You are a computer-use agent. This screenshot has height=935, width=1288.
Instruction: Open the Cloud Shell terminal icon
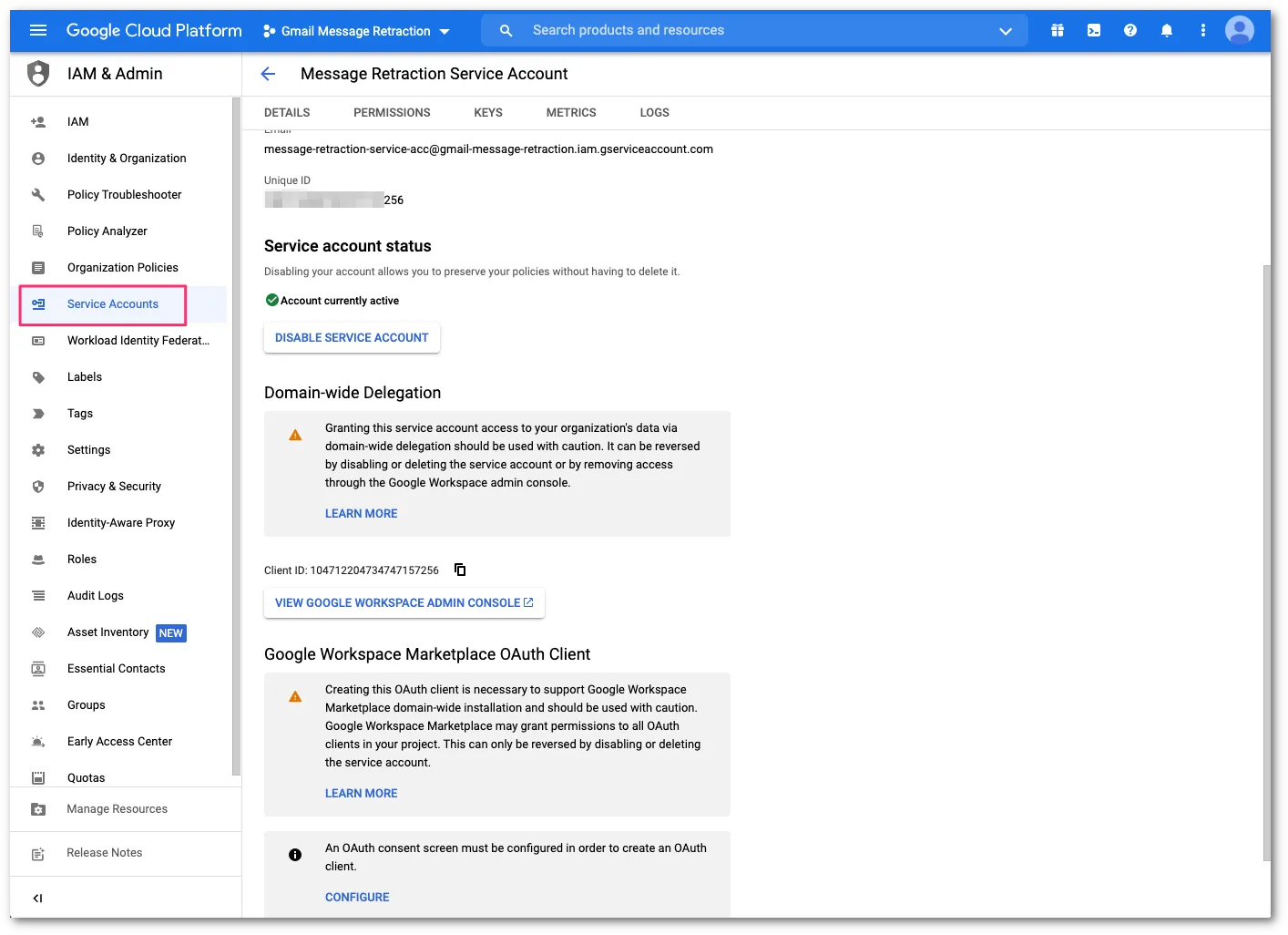1094,30
